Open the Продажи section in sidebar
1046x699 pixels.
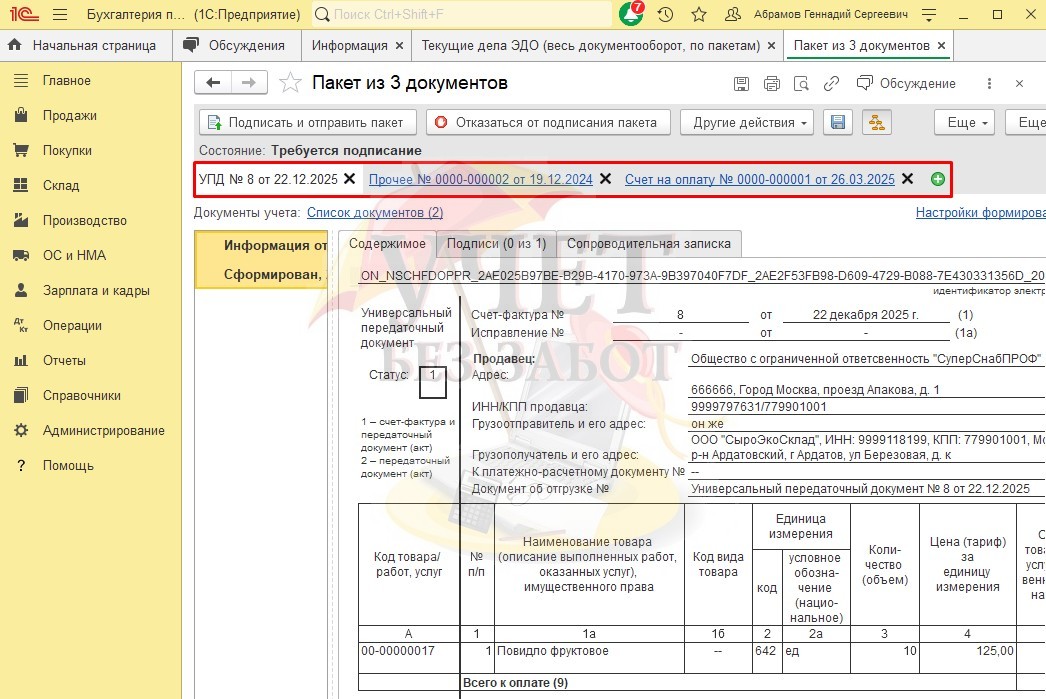69,116
